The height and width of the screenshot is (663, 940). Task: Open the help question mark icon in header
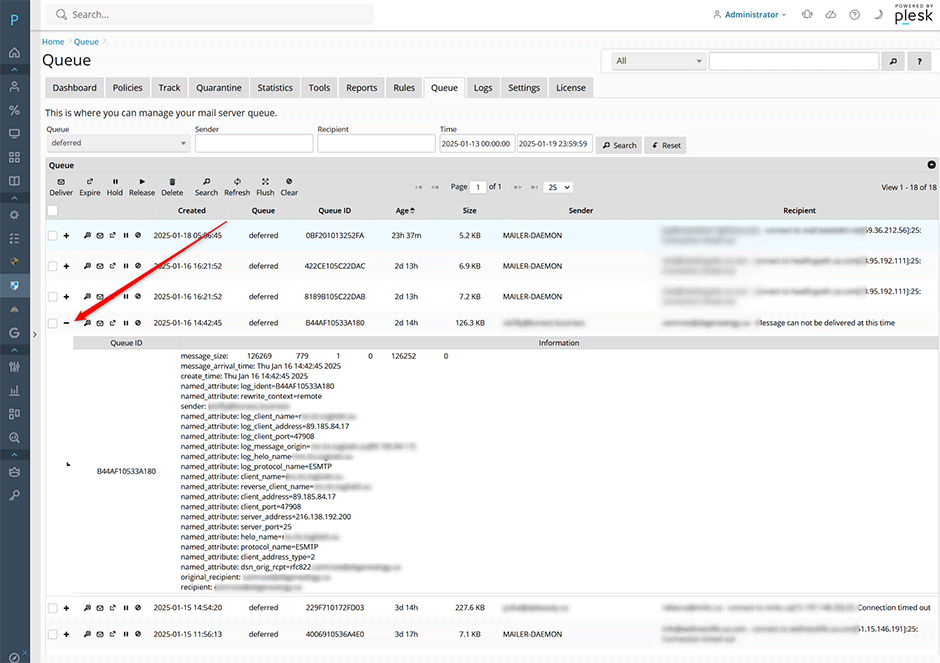[854, 15]
